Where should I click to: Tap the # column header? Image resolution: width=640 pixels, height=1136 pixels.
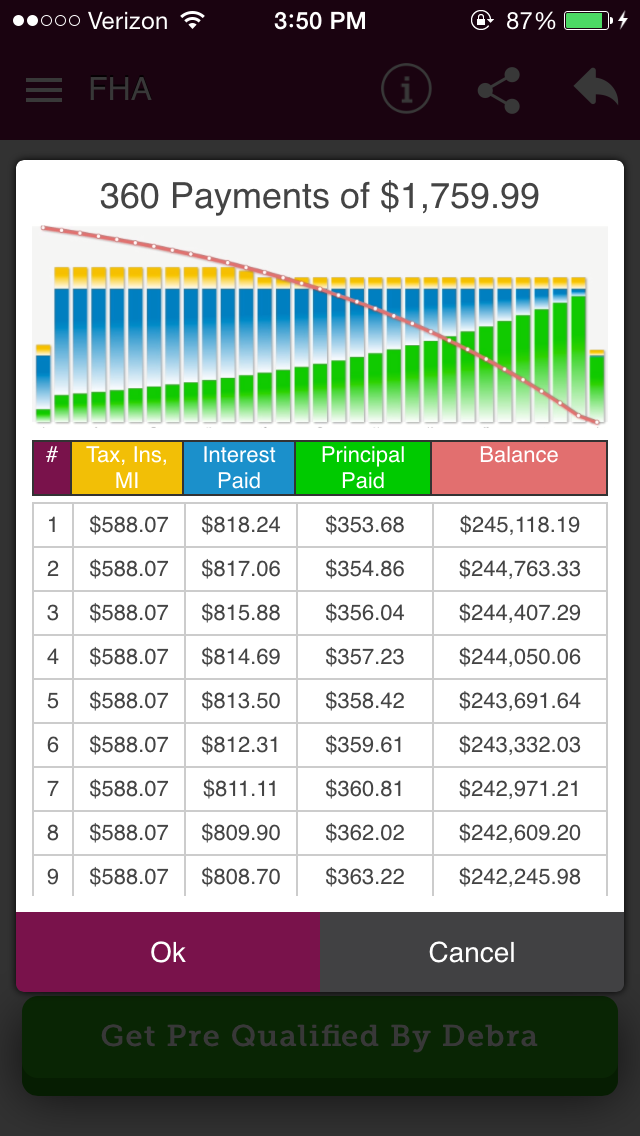pos(52,467)
